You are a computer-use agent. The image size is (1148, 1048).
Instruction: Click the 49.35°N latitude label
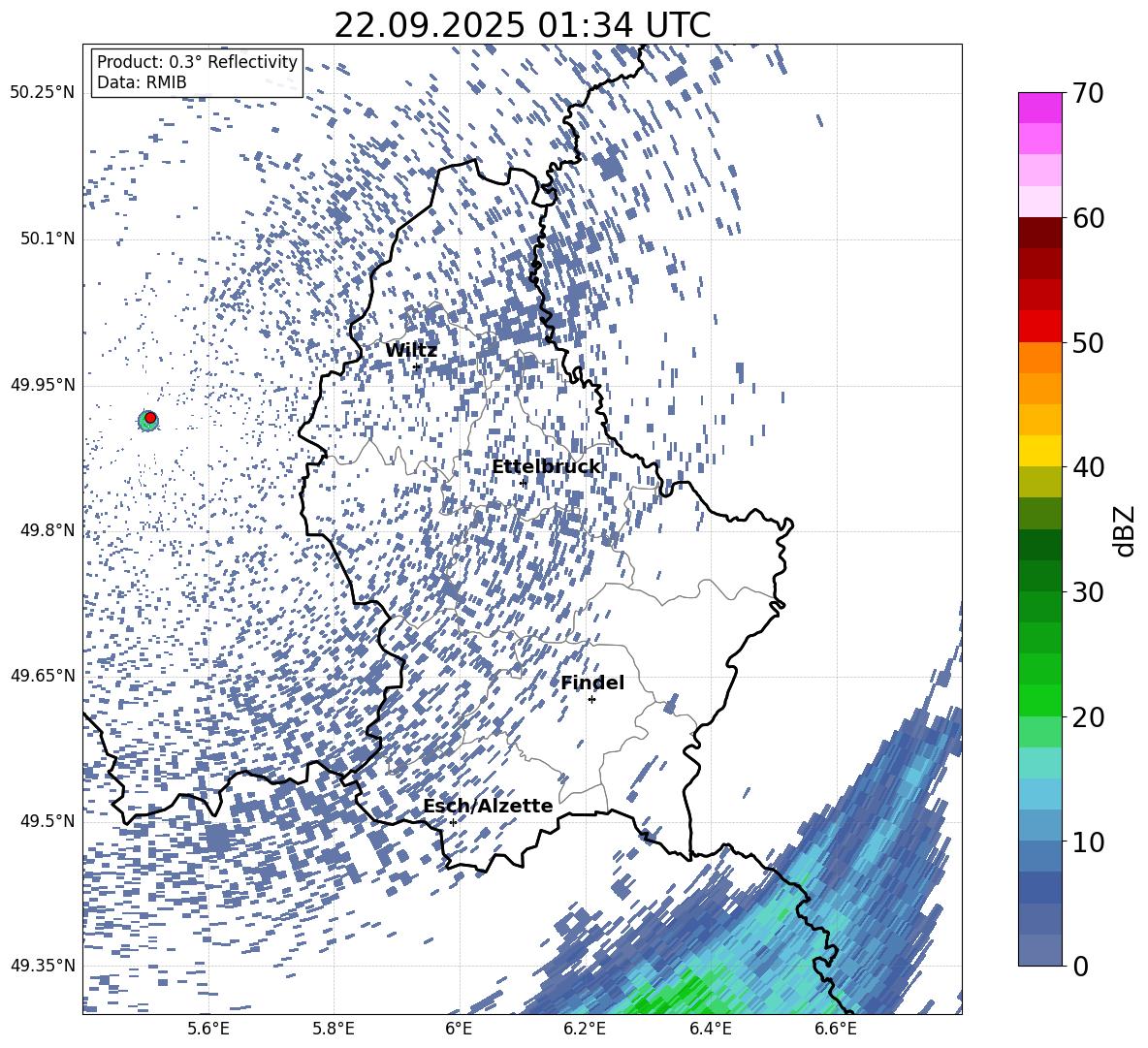43,966
